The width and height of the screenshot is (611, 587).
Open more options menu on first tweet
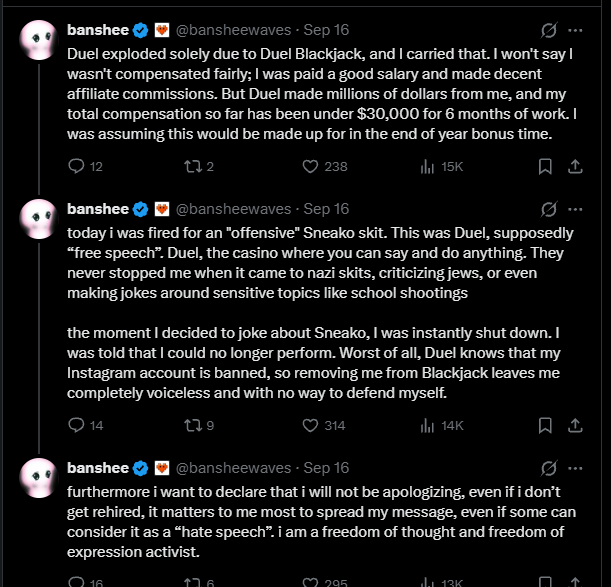575,30
